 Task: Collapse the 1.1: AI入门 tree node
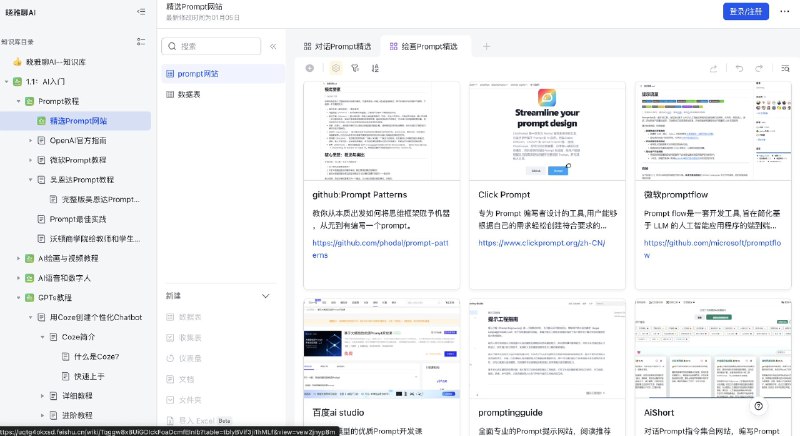(x=7, y=82)
